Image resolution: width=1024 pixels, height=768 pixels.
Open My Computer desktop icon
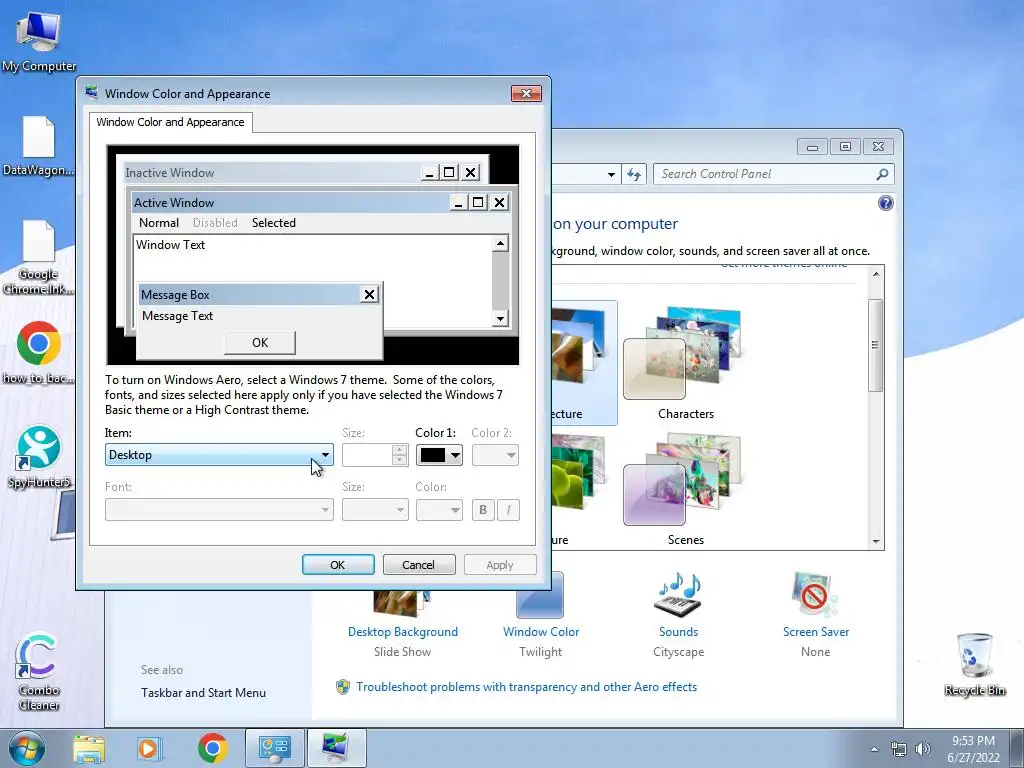(x=39, y=41)
